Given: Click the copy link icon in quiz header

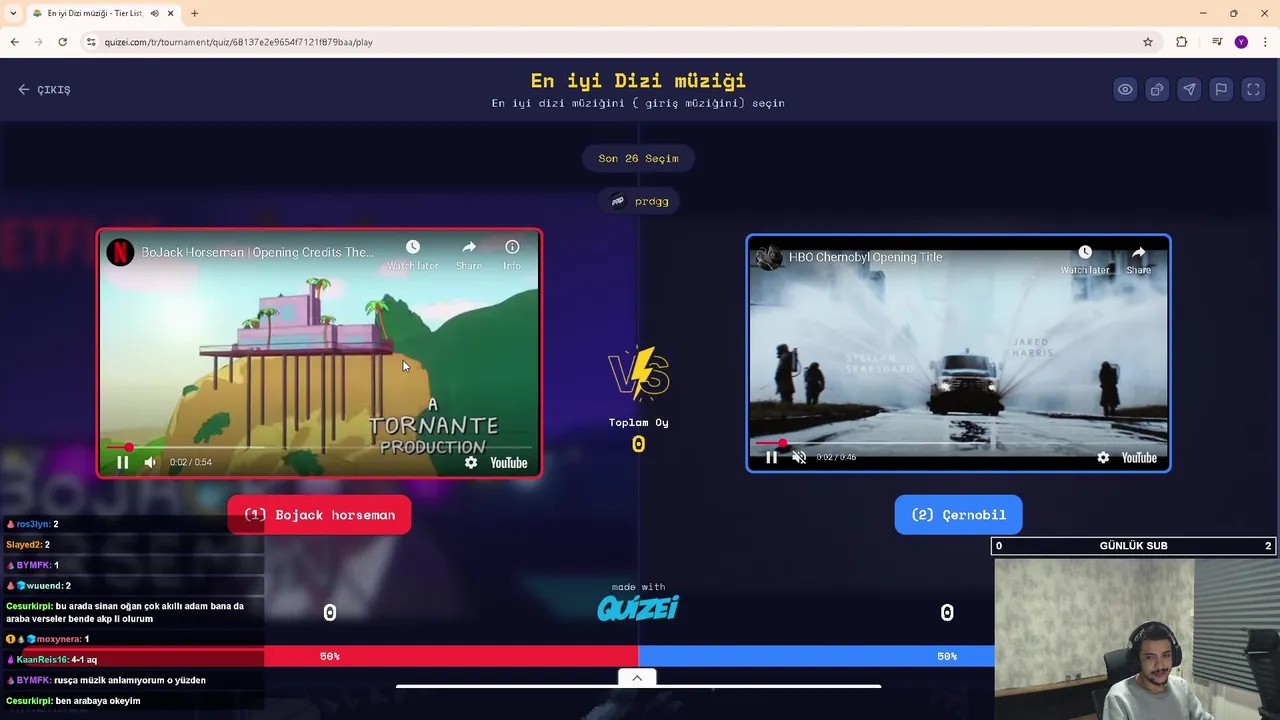Looking at the screenshot, I should coord(1157,89).
